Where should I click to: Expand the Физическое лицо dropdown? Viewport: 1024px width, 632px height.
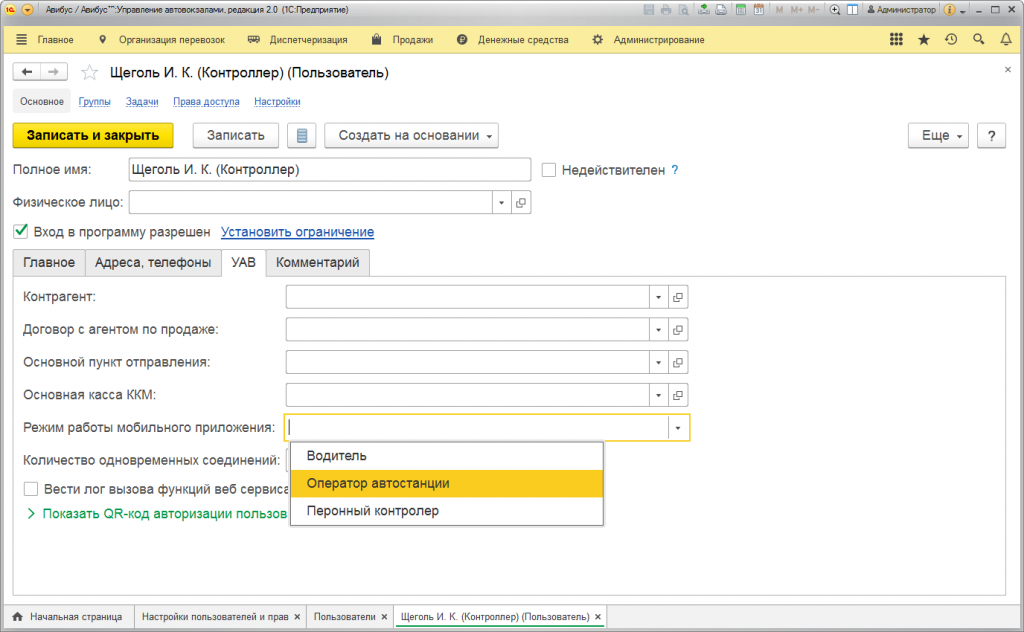click(x=502, y=203)
